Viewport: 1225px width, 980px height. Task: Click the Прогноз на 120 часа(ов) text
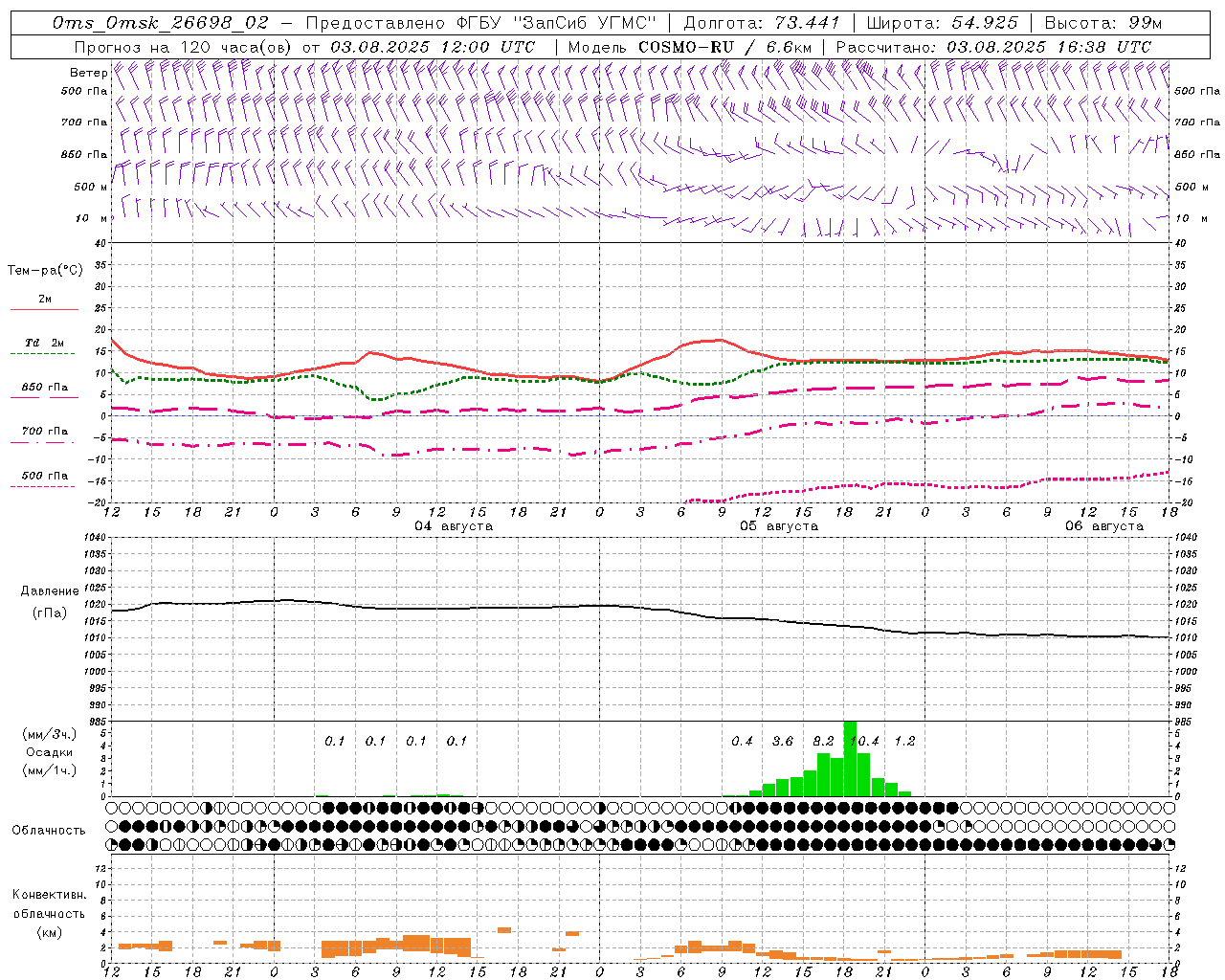(x=184, y=46)
